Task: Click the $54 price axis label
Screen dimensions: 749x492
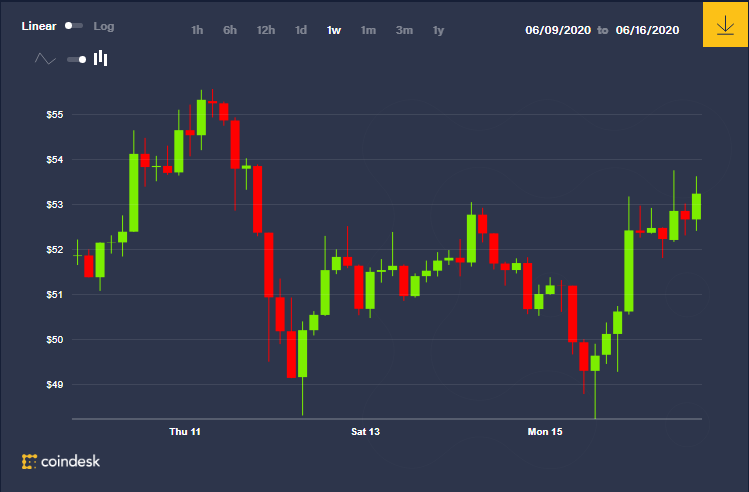Action: (x=54, y=160)
